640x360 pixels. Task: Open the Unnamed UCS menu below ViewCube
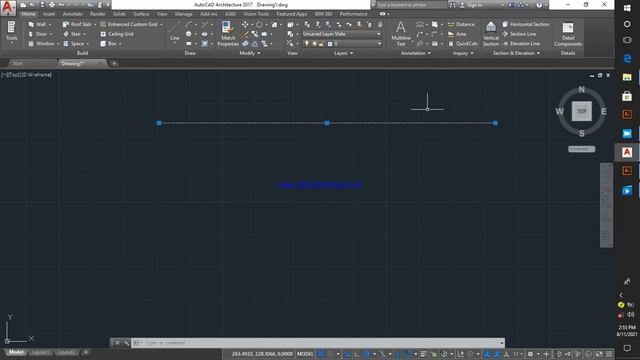click(x=582, y=149)
